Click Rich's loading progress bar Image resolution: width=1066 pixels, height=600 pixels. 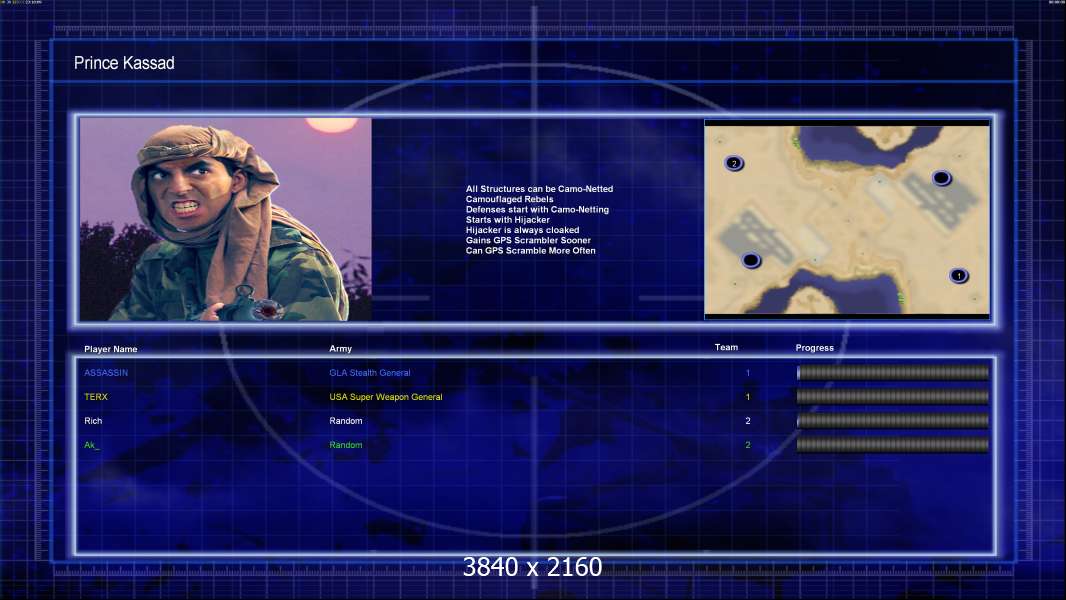point(893,421)
